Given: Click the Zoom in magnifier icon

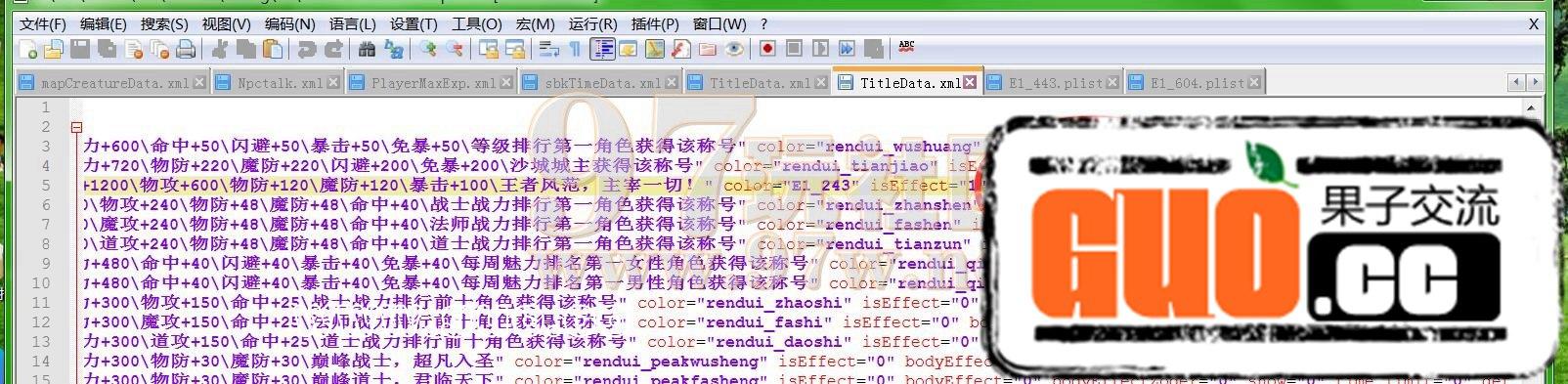Looking at the screenshot, I should 428,48.
